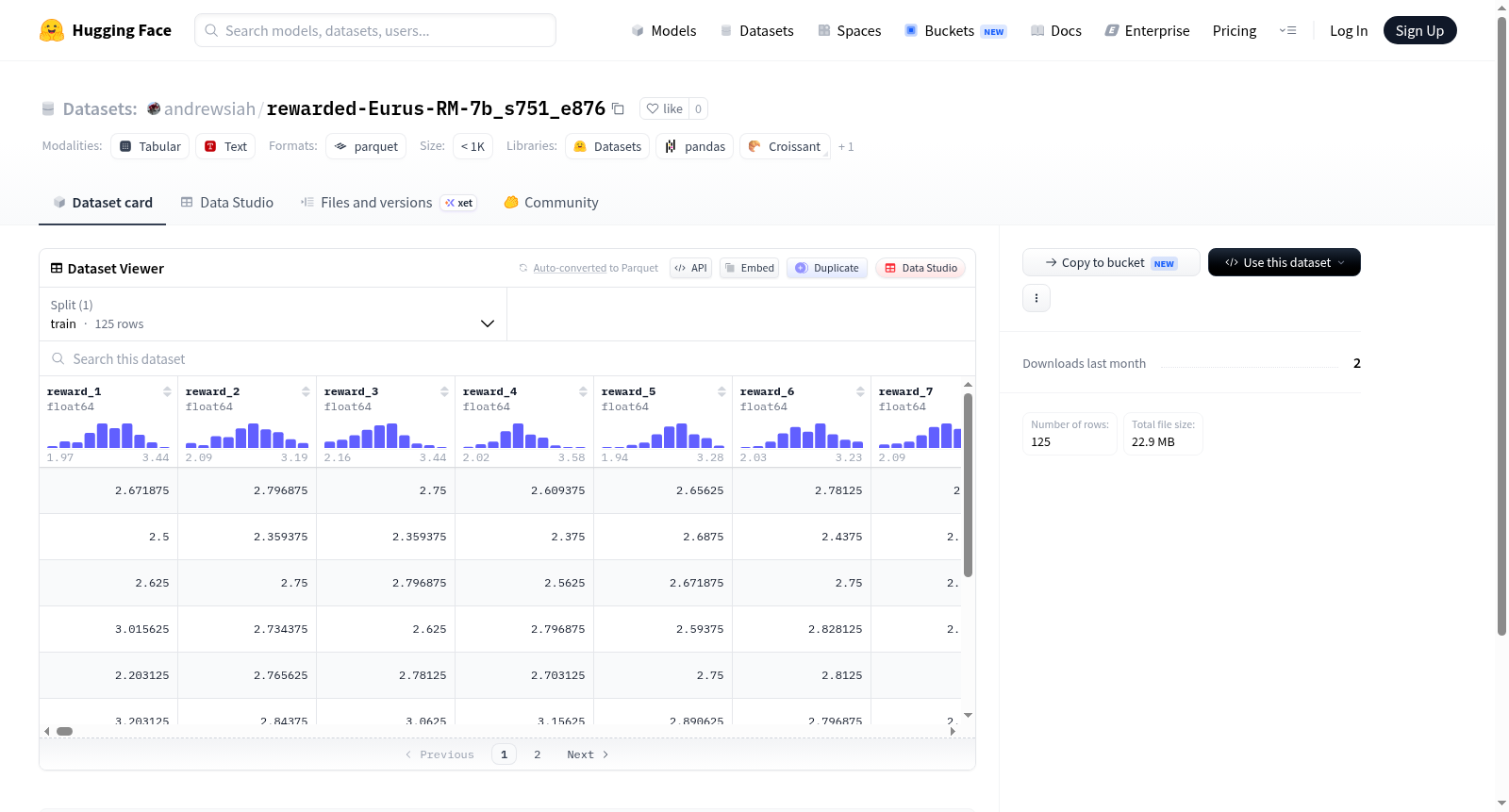Focus the Search this dataset field
Viewport: 1509px width, 812px height.
click(x=507, y=359)
